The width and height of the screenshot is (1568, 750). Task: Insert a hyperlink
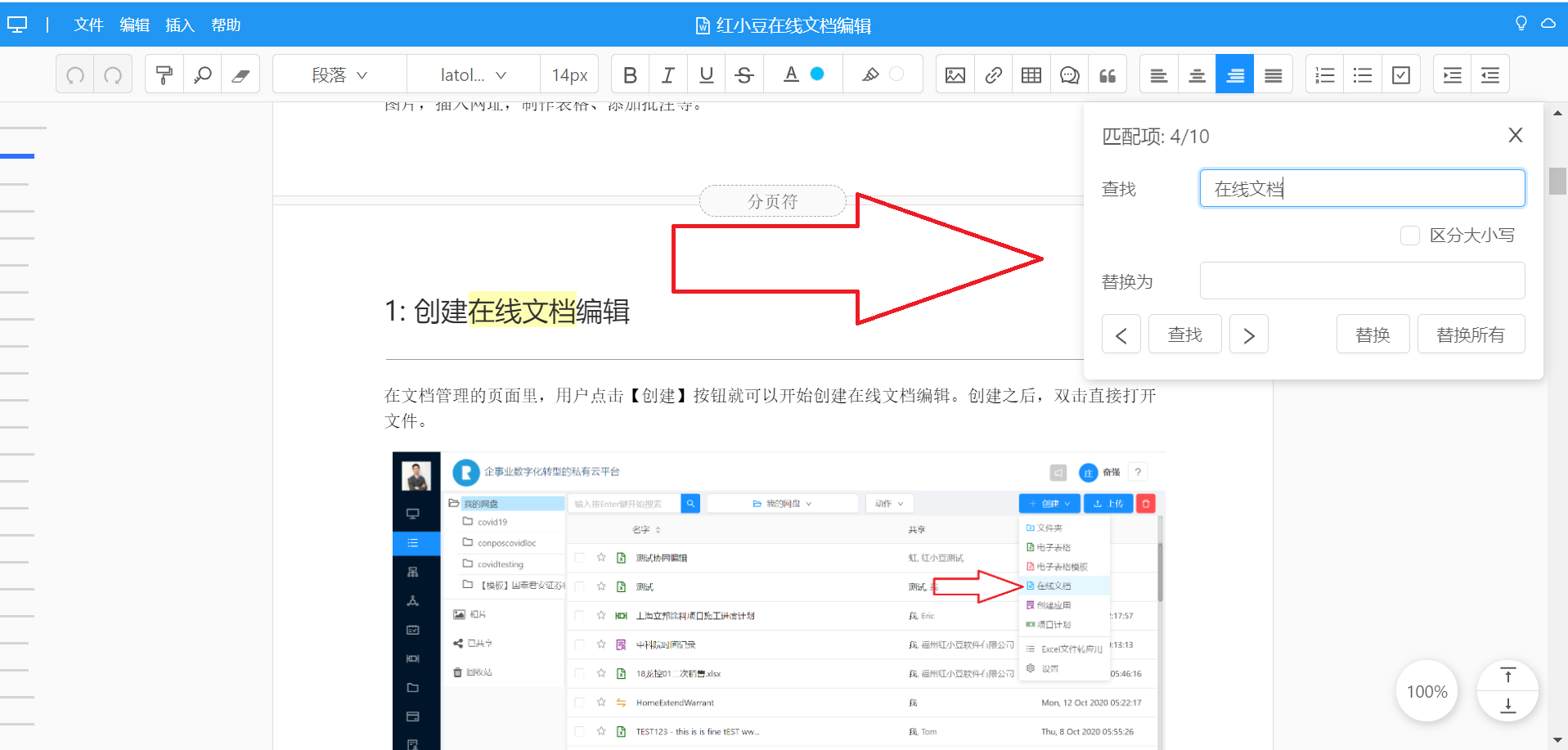coord(993,75)
